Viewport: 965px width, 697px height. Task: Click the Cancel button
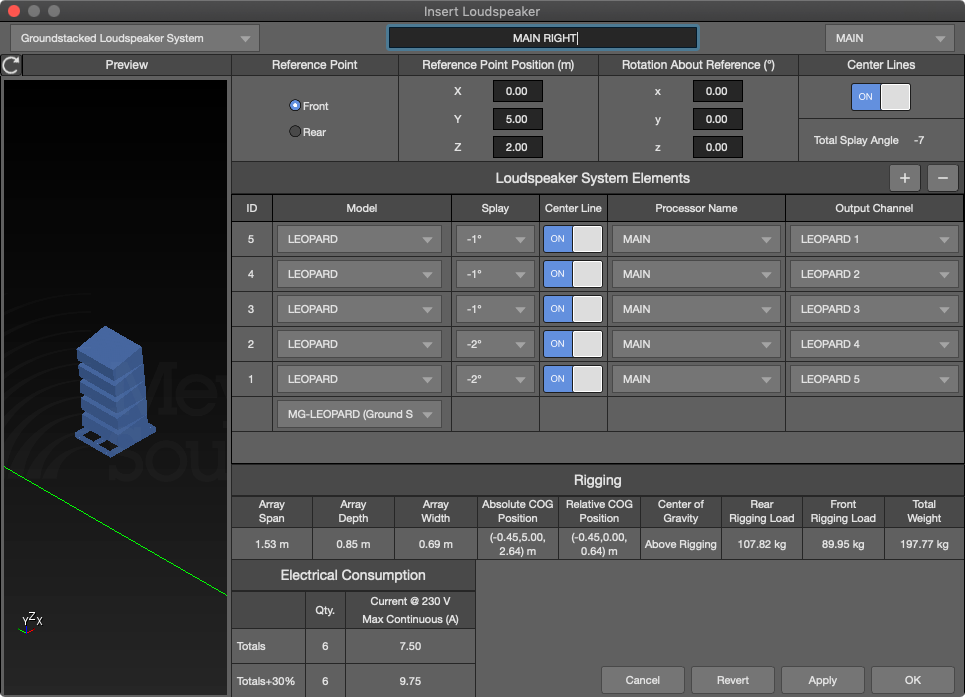(643, 680)
